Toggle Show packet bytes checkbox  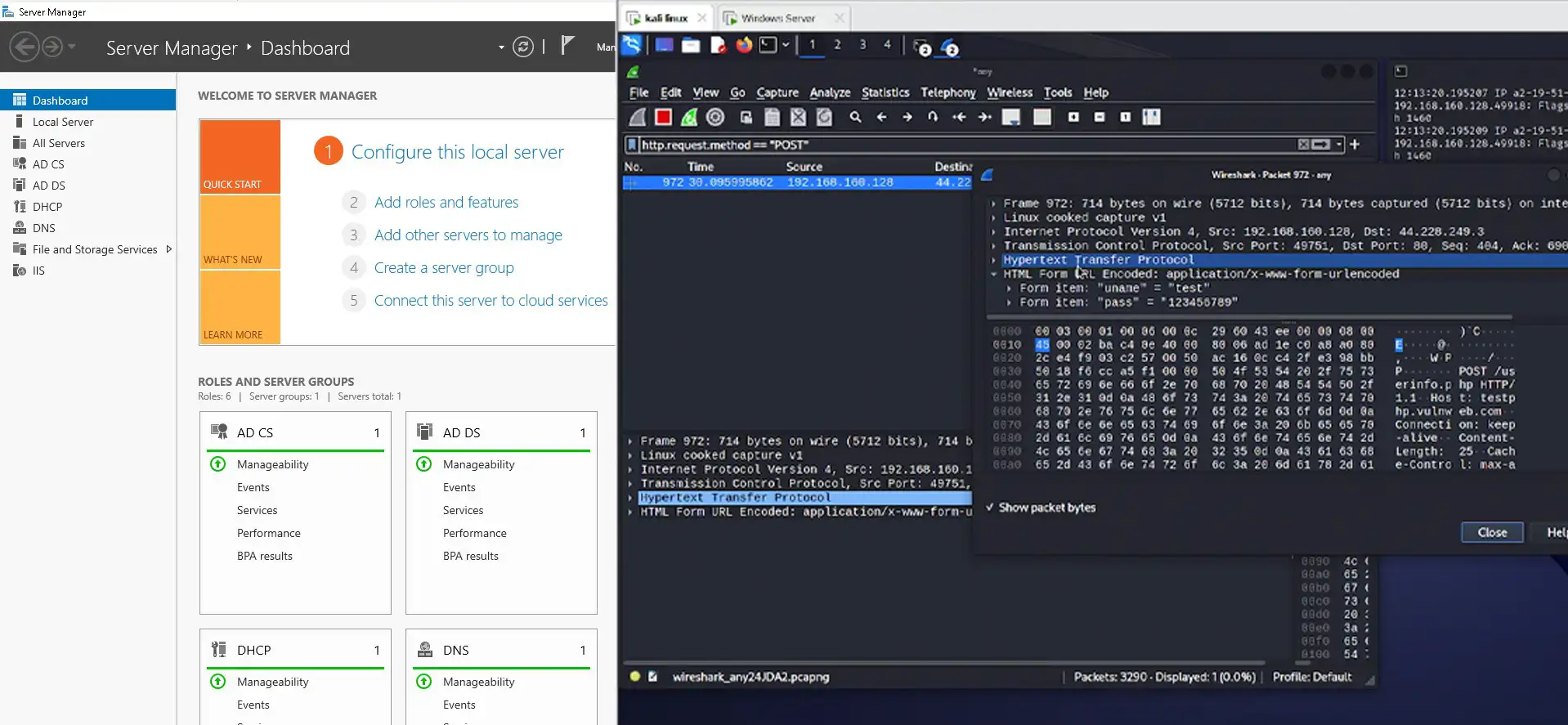(989, 508)
